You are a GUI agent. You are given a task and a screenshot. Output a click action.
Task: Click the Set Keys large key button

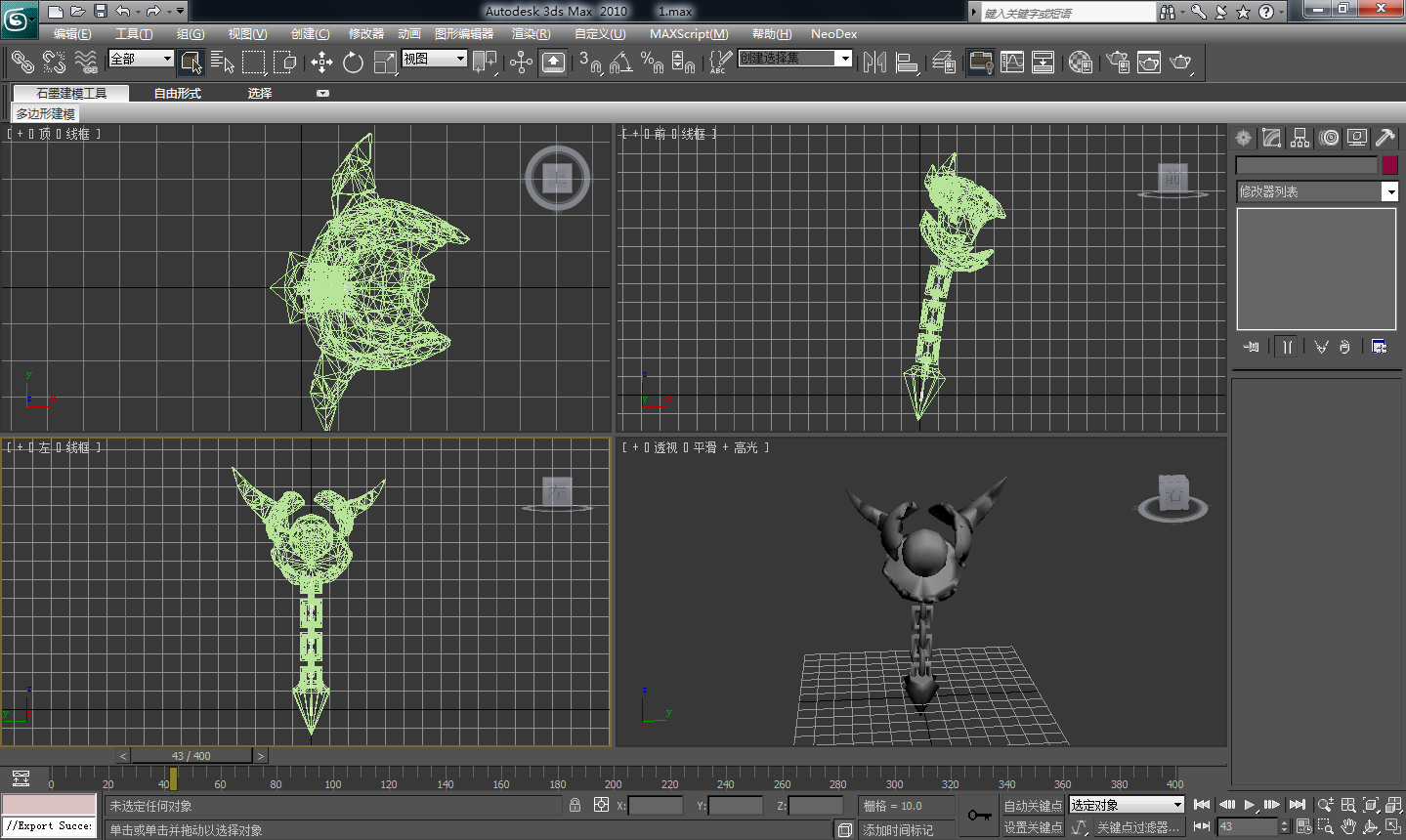979,816
